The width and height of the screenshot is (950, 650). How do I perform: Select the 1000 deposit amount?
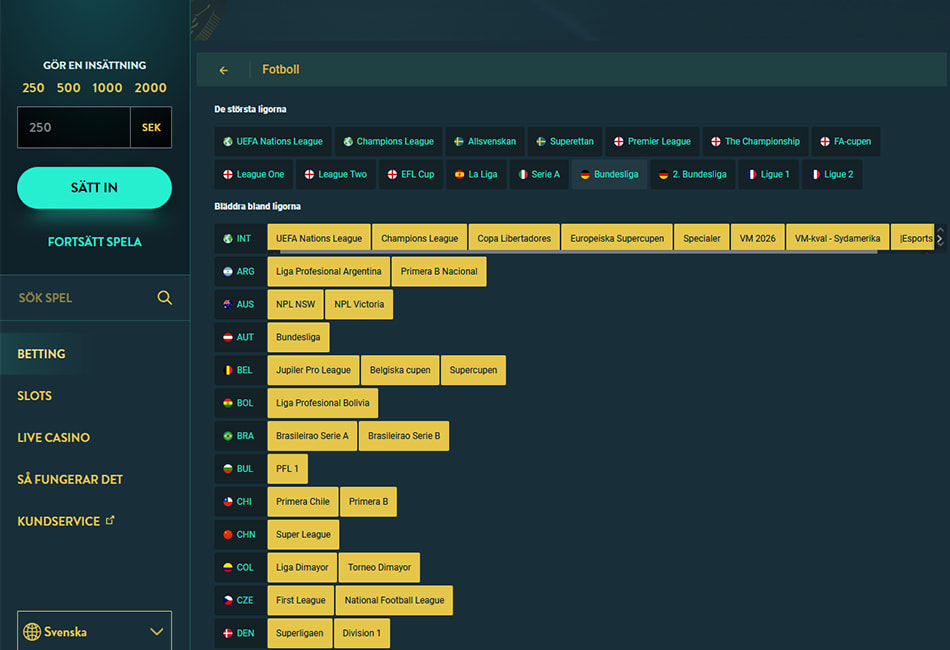pos(107,88)
